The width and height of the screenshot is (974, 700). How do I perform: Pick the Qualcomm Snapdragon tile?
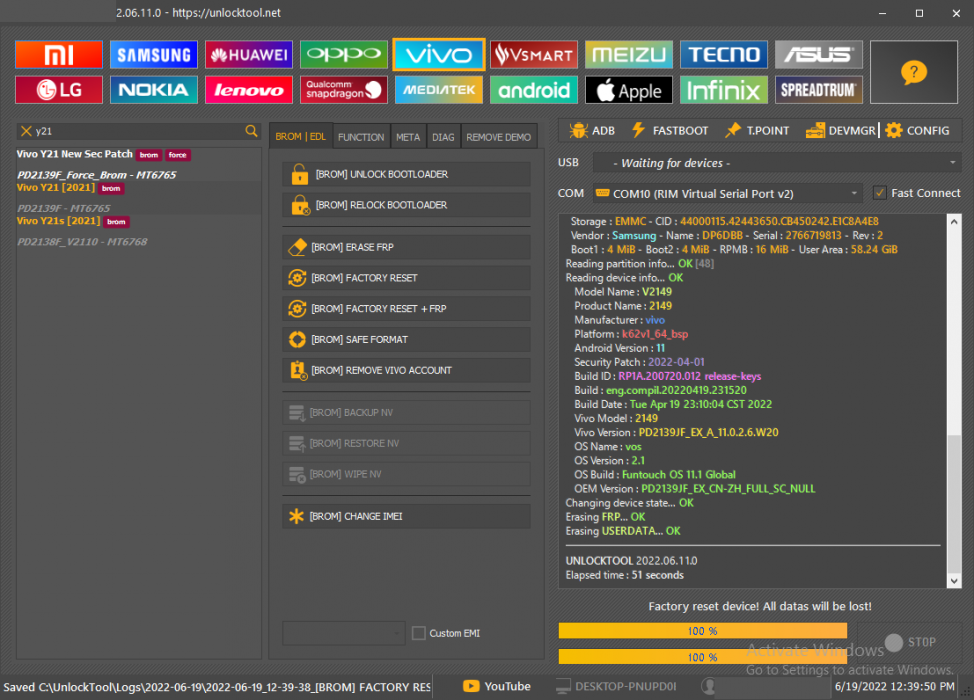pyautogui.click(x=344, y=90)
